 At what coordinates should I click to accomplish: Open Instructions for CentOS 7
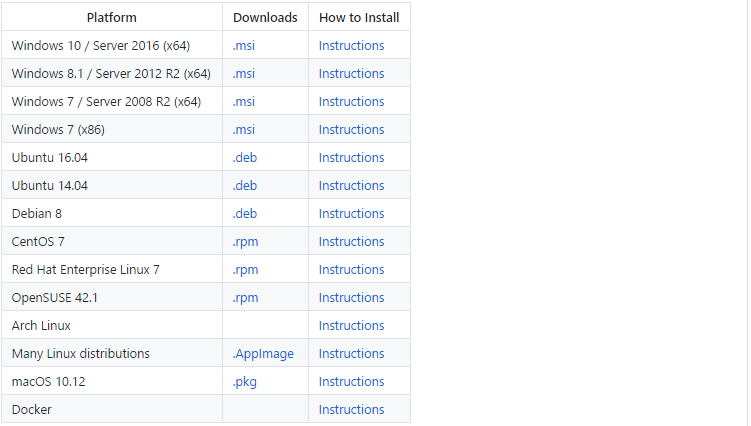point(352,242)
